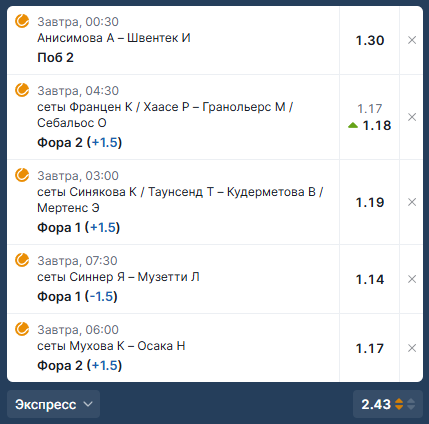Open Анисимова А – Швентек И match
Screen dimensions: 429x424
click(x=114, y=38)
